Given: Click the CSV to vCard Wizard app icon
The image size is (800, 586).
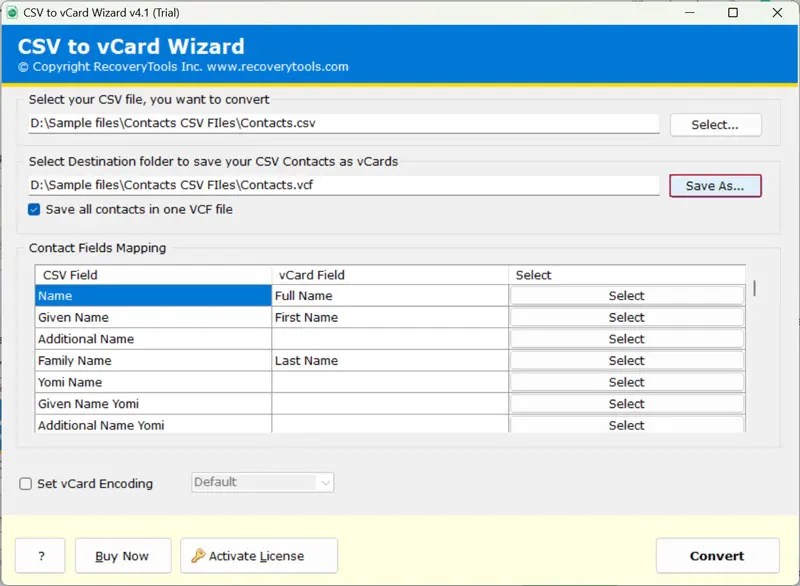Looking at the screenshot, I should tap(12, 13).
